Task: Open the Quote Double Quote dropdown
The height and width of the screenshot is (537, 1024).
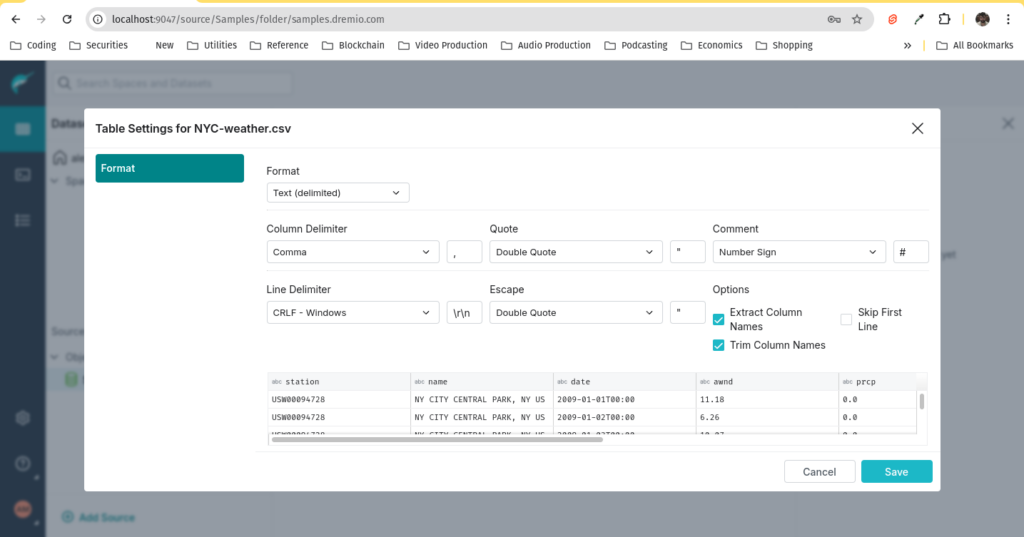Action: click(x=576, y=252)
